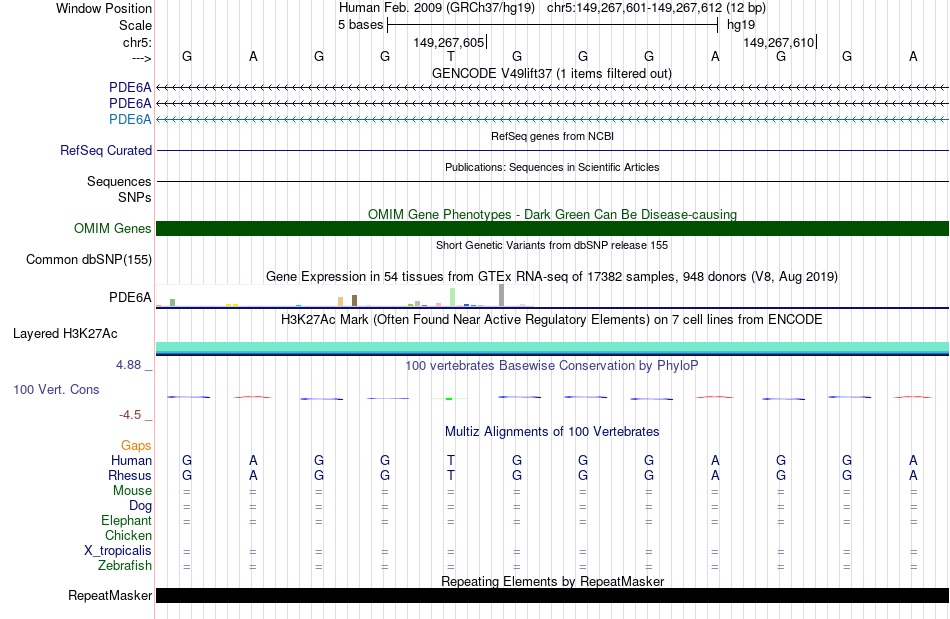
Task: Open the GTEx "Gene Expression in 54 tissues" title
Action: point(552,276)
